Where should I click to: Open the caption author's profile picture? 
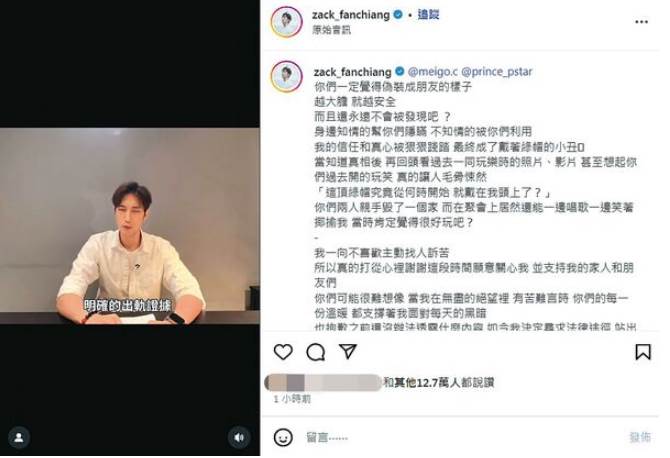click(x=286, y=76)
